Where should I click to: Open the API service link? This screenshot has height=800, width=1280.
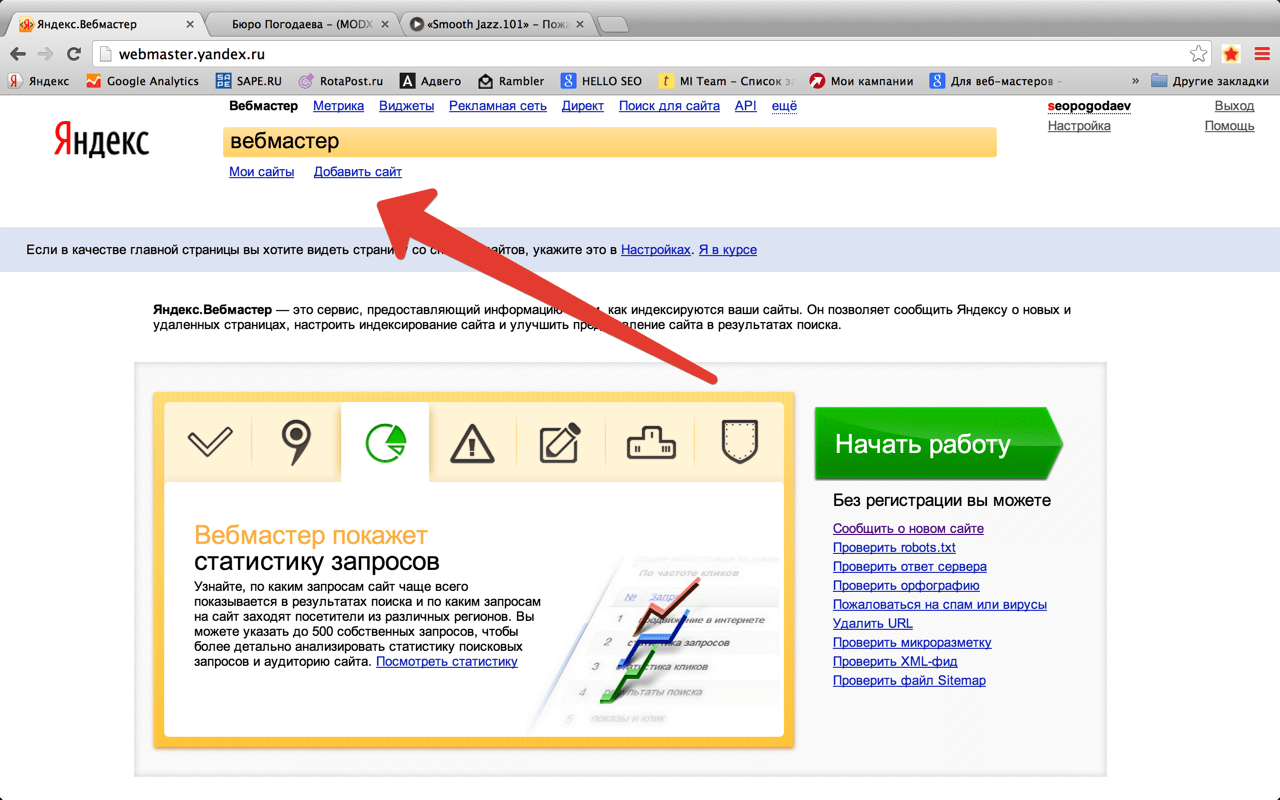(x=746, y=106)
